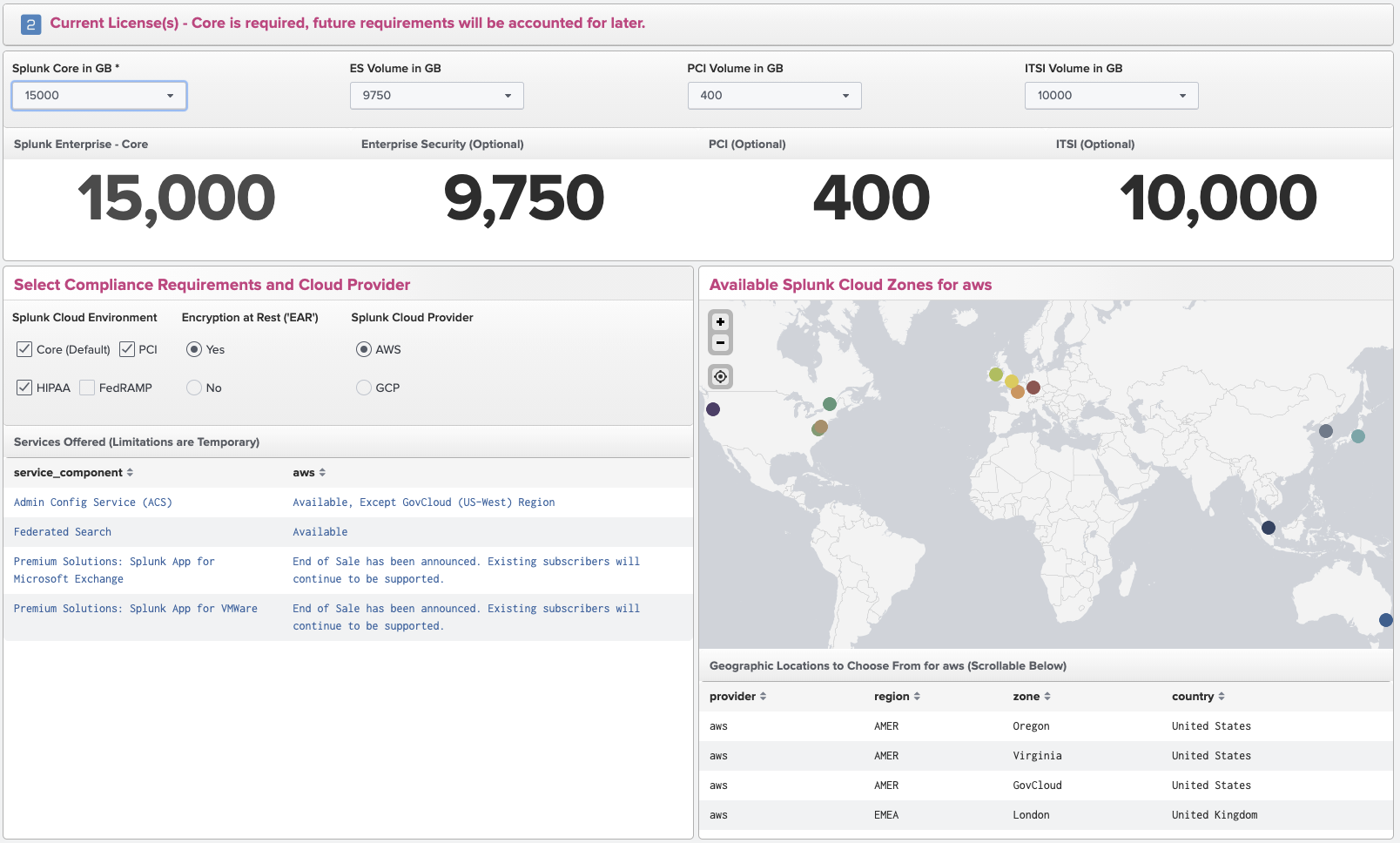Zoom out on the cloud zones map
The height and width of the screenshot is (843, 1400).
pos(720,343)
